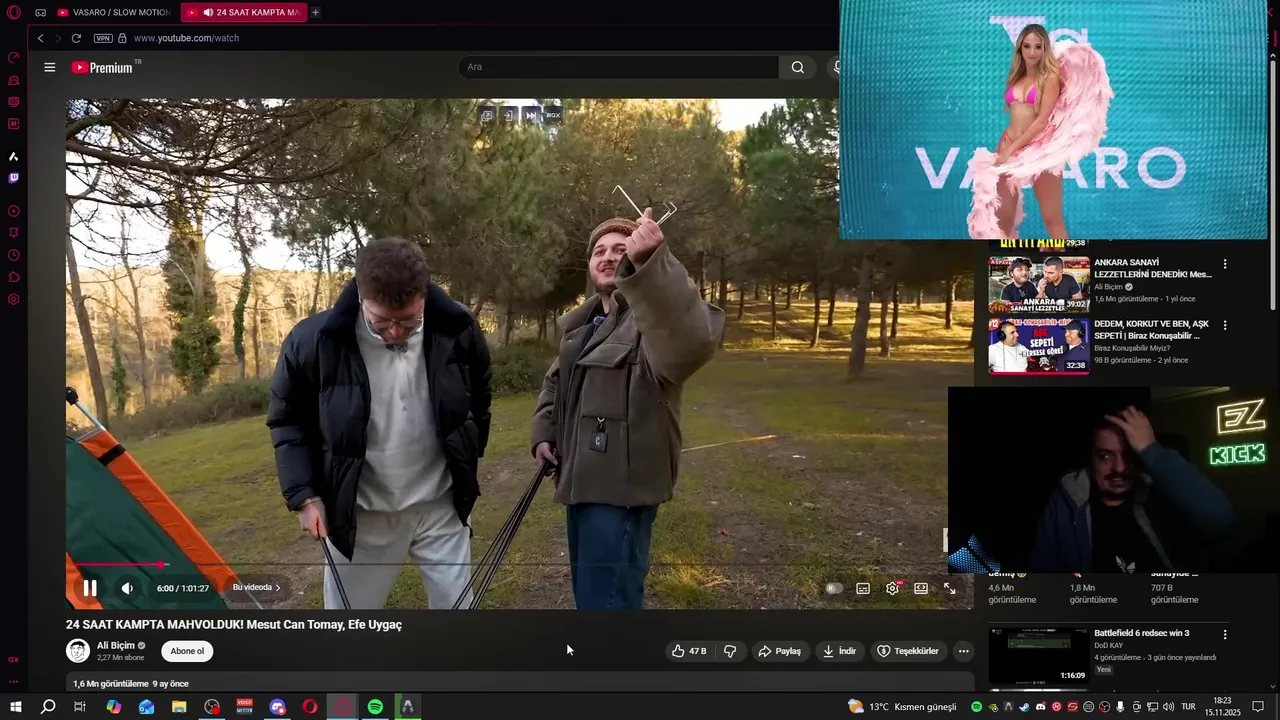This screenshot has width=1280, height=720.
Task: Click the search magnifier button
Action: (x=797, y=67)
